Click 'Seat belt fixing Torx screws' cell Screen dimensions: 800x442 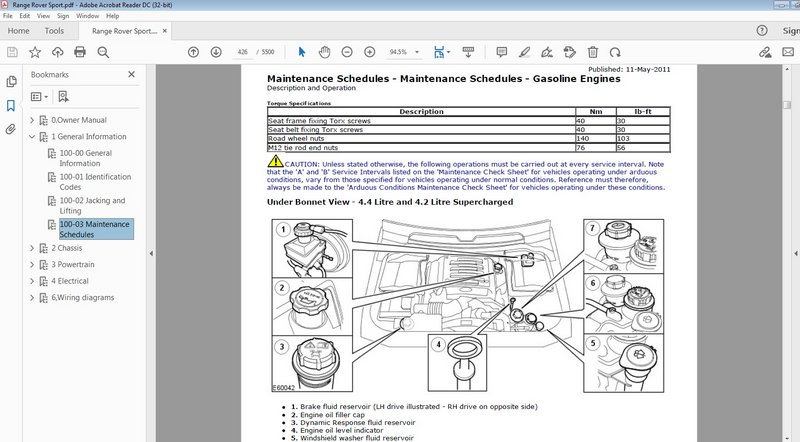point(421,130)
